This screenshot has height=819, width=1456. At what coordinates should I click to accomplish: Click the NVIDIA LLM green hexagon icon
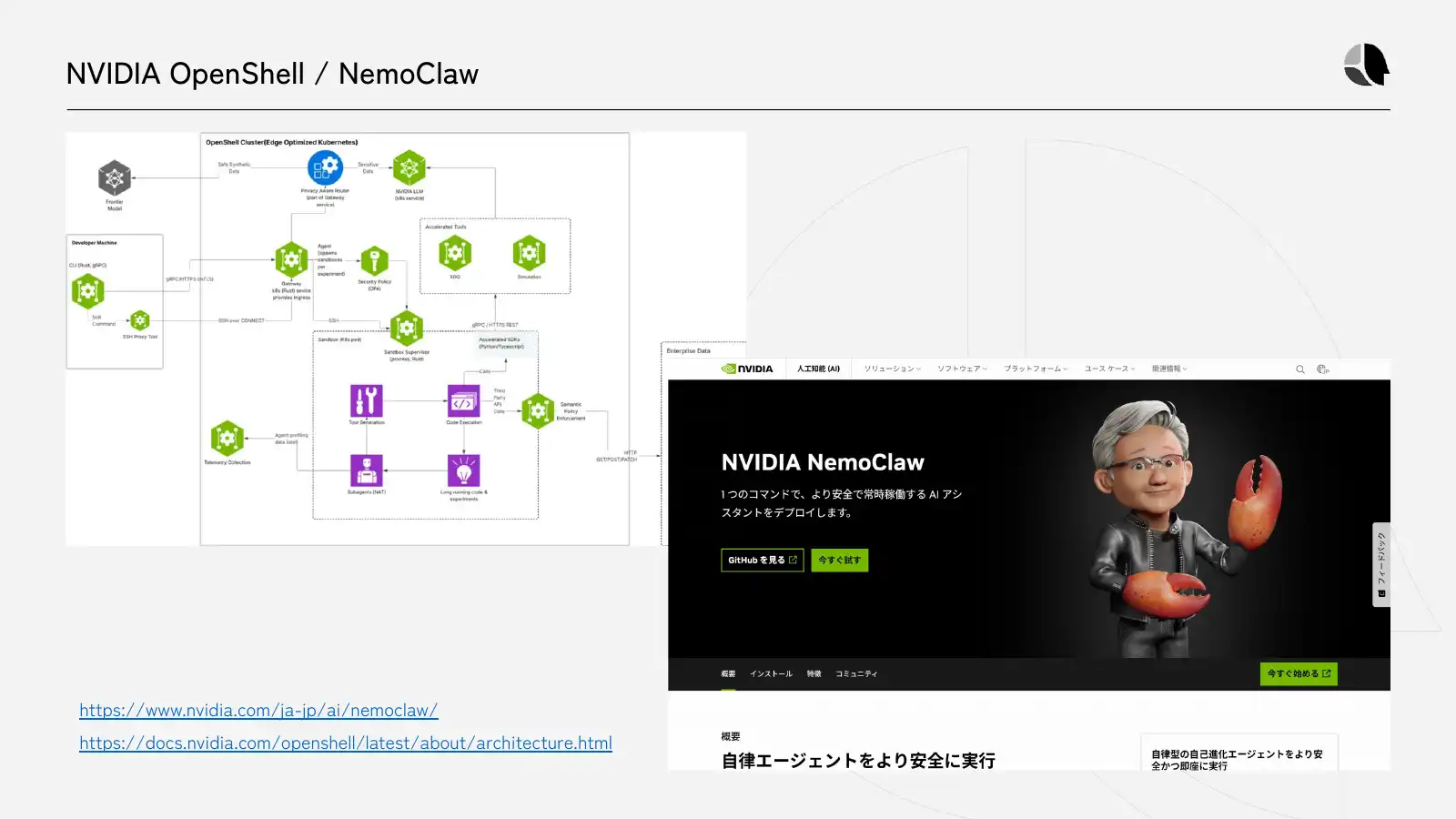pyautogui.click(x=409, y=168)
